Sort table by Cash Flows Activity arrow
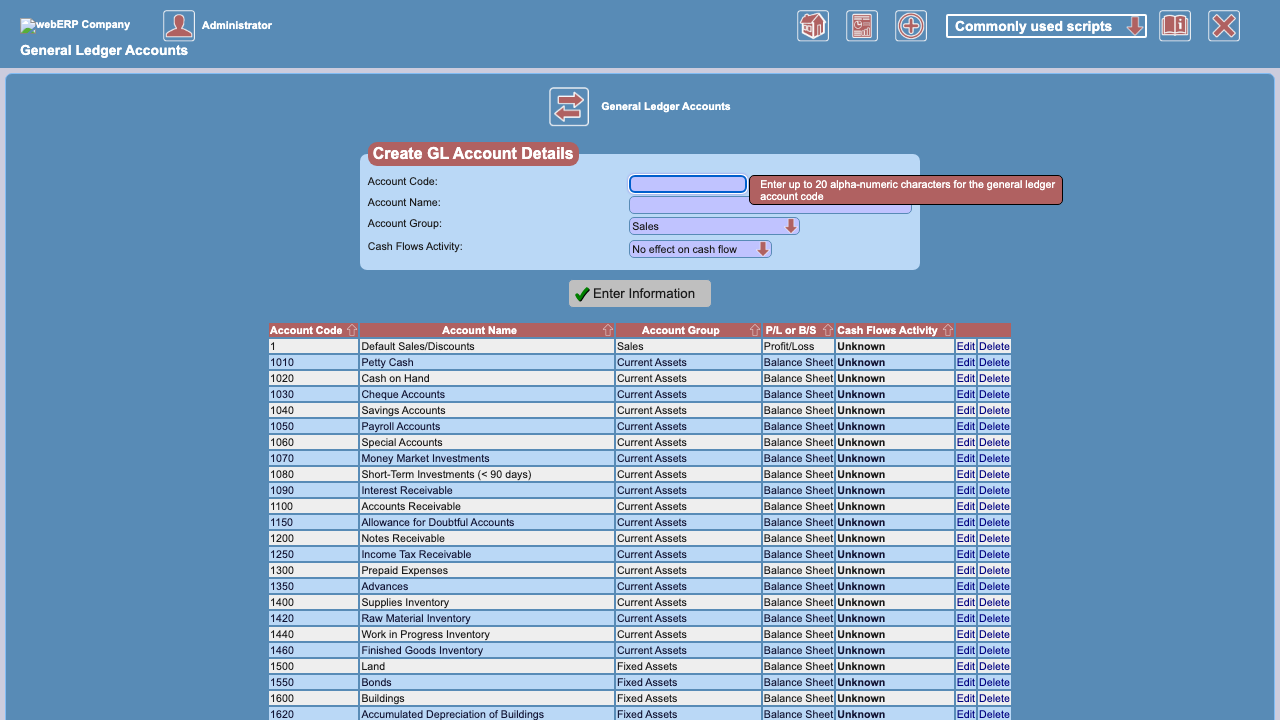 [x=947, y=331]
